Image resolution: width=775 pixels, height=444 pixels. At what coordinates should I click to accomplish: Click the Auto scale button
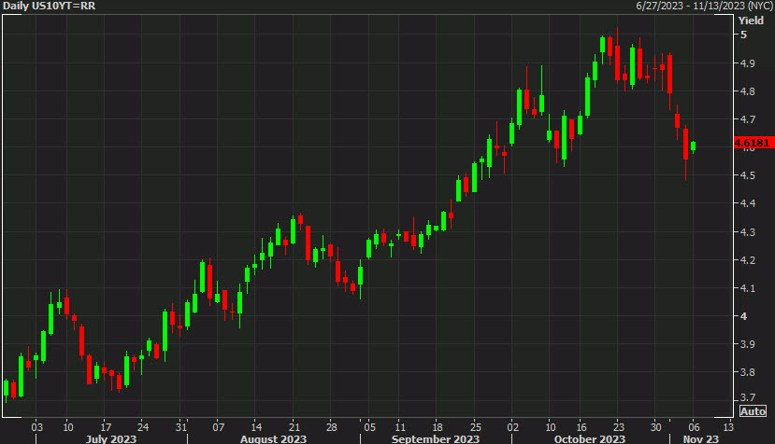coord(753,411)
